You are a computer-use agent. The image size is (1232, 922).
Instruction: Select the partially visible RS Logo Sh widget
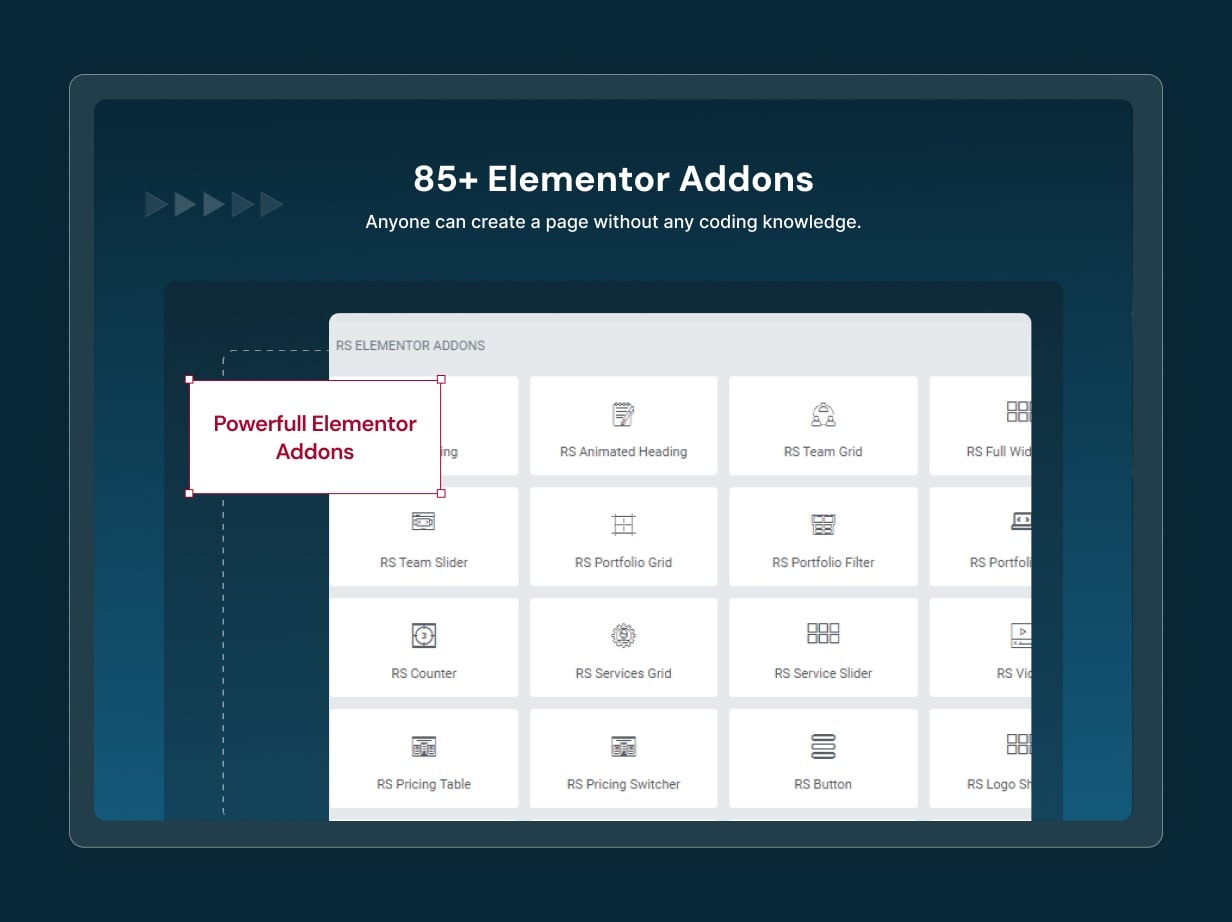(981, 758)
